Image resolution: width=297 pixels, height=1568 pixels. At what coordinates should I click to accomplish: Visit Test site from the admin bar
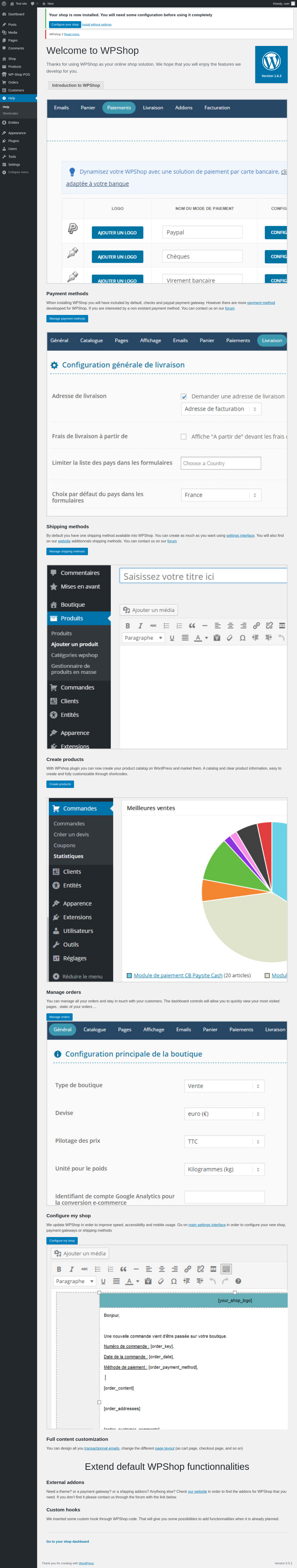19,4
